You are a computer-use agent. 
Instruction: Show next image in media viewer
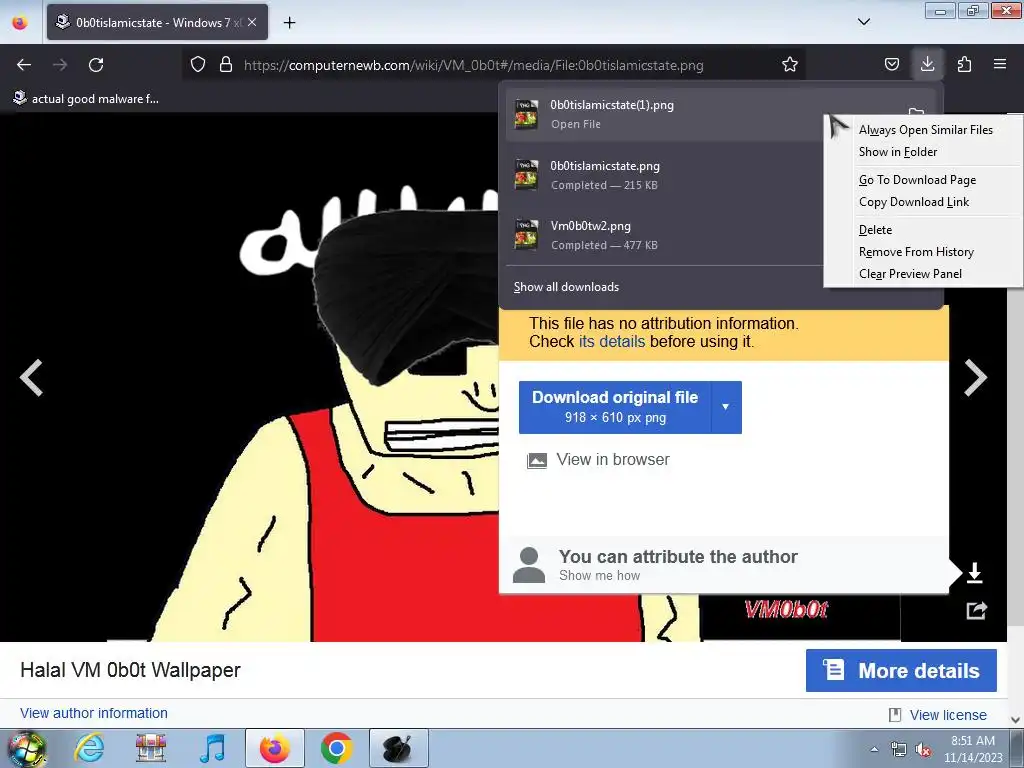tap(976, 377)
